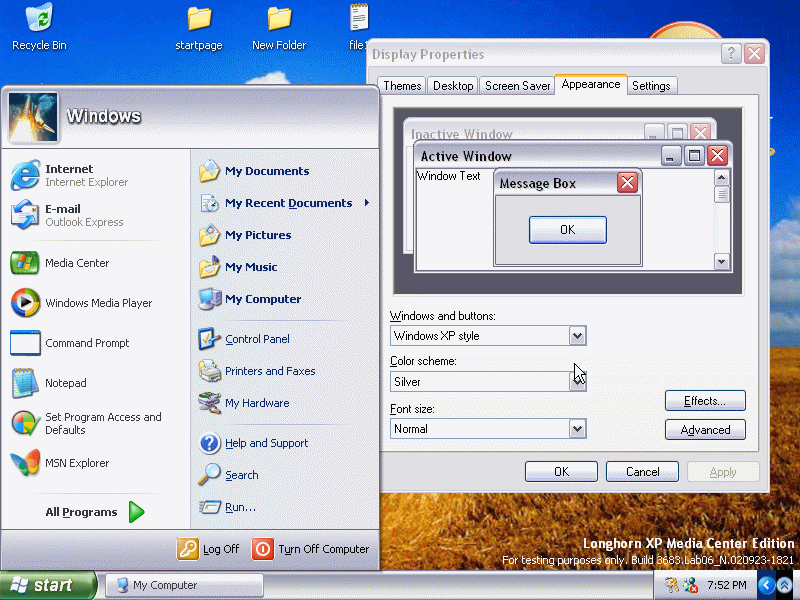Open Set Program Access and Defaults icon

[x=25, y=423]
